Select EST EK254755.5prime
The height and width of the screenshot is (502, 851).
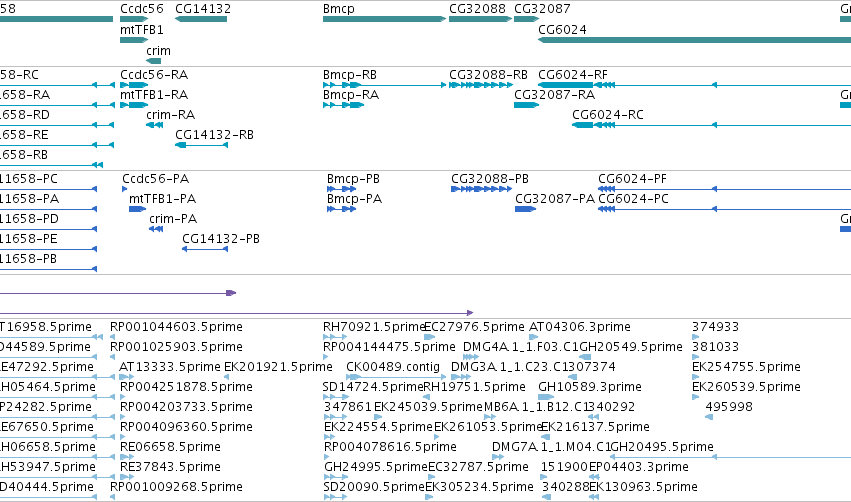(x=746, y=367)
